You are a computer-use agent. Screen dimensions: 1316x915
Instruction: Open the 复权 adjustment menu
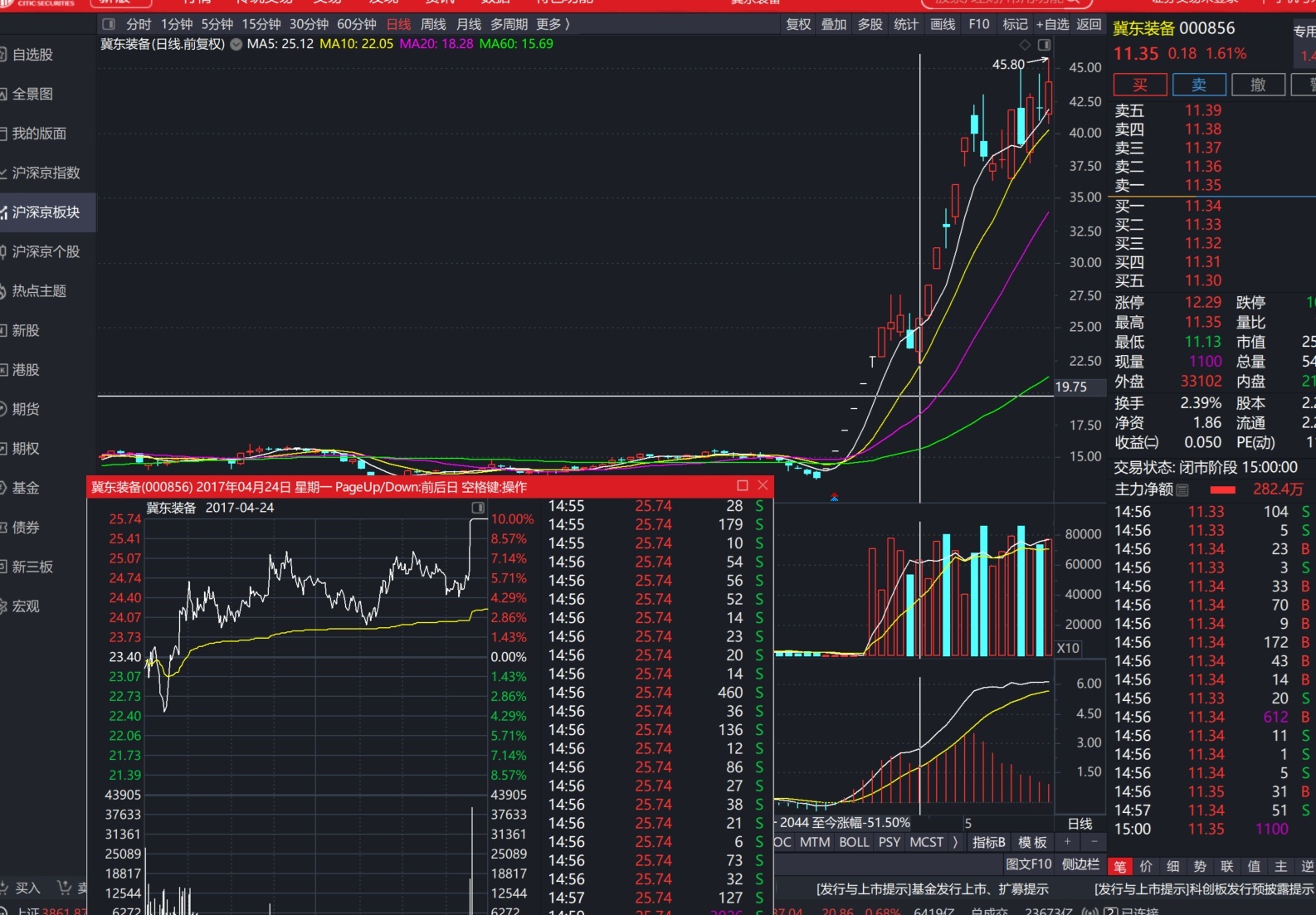[x=798, y=24]
